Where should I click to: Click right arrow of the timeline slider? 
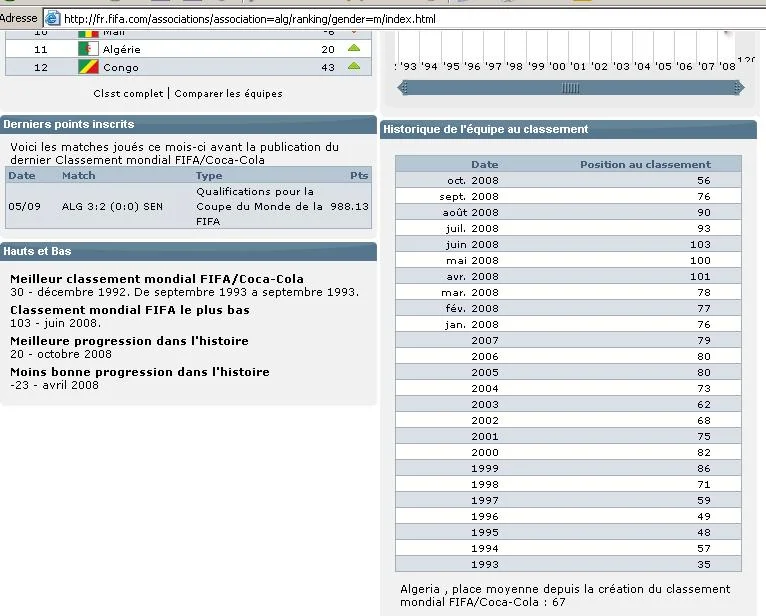738,88
